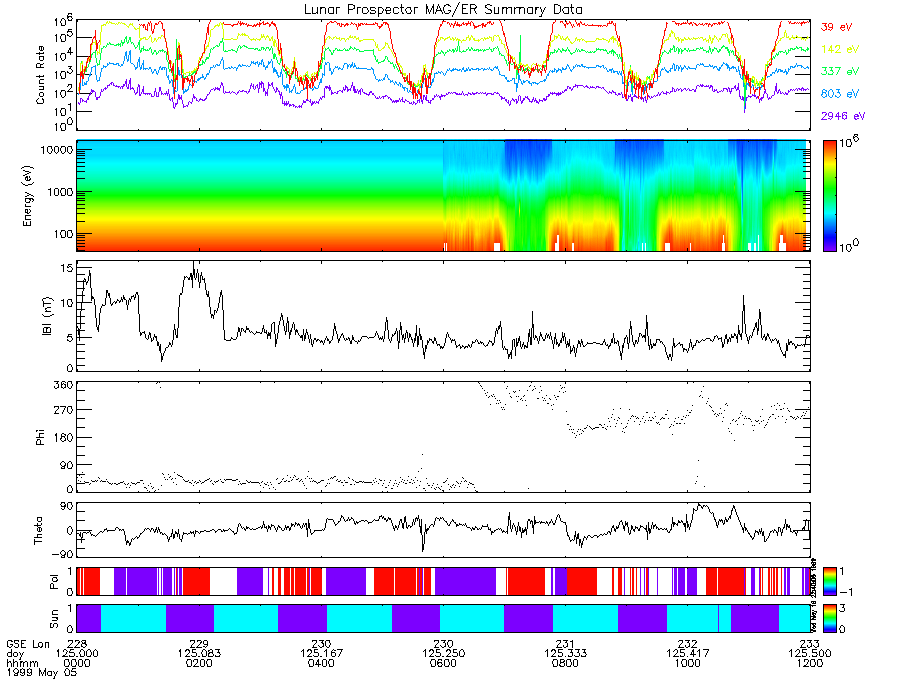Viewport: 900px width, 700px height.
Task: Click the energy spectrogram color bar
Action: click(829, 196)
